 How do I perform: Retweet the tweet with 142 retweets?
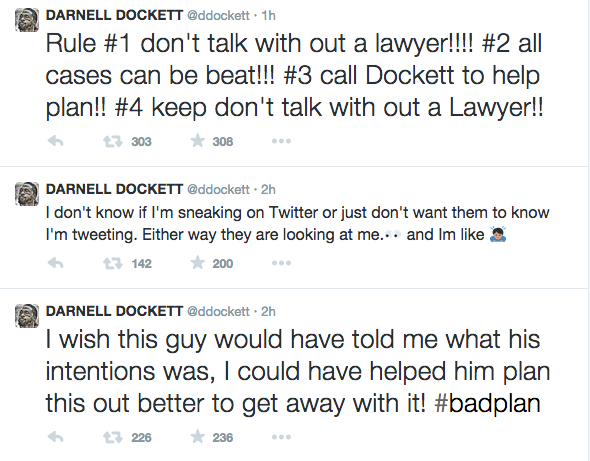point(113,263)
